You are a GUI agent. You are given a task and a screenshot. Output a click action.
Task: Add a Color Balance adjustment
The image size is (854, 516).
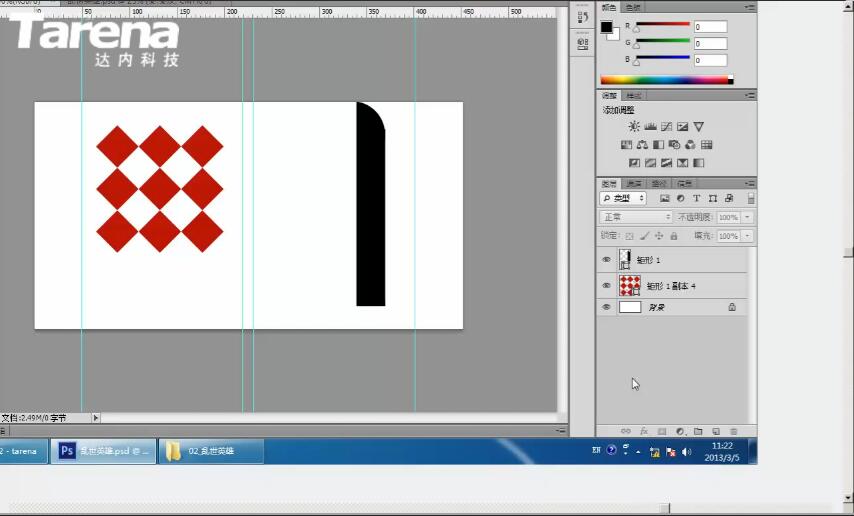(642, 144)
